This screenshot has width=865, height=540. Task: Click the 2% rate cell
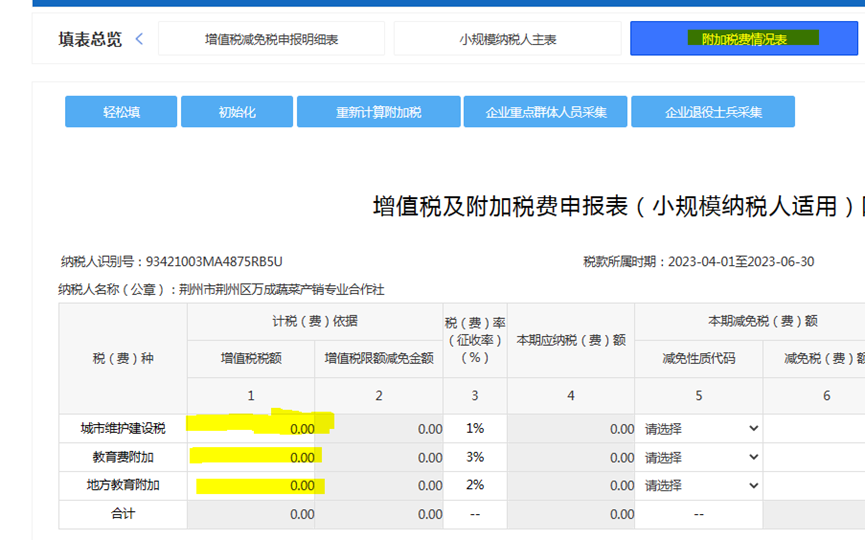(x=475, y=485)
